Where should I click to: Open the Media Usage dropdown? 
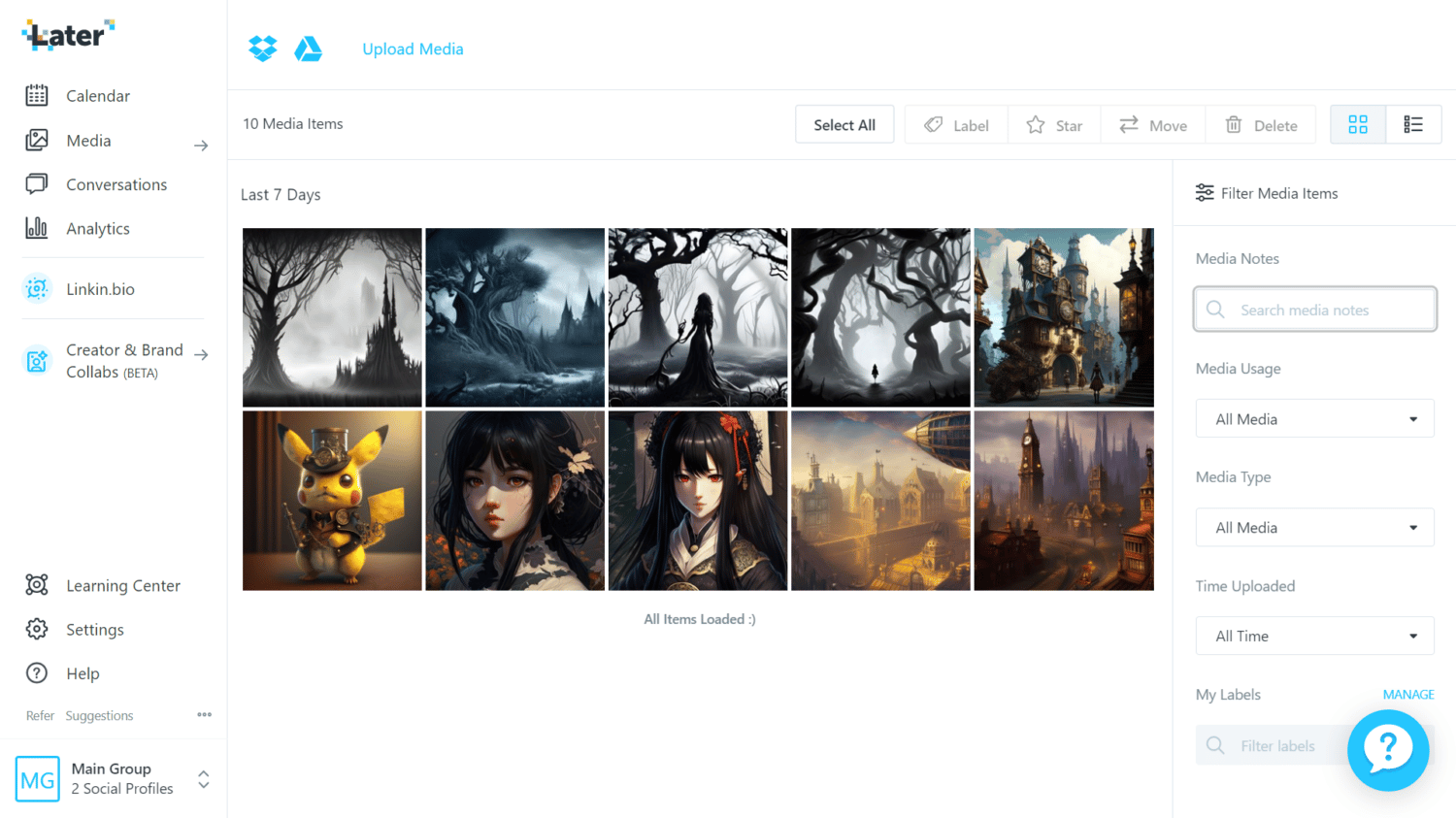(1314, 419)
